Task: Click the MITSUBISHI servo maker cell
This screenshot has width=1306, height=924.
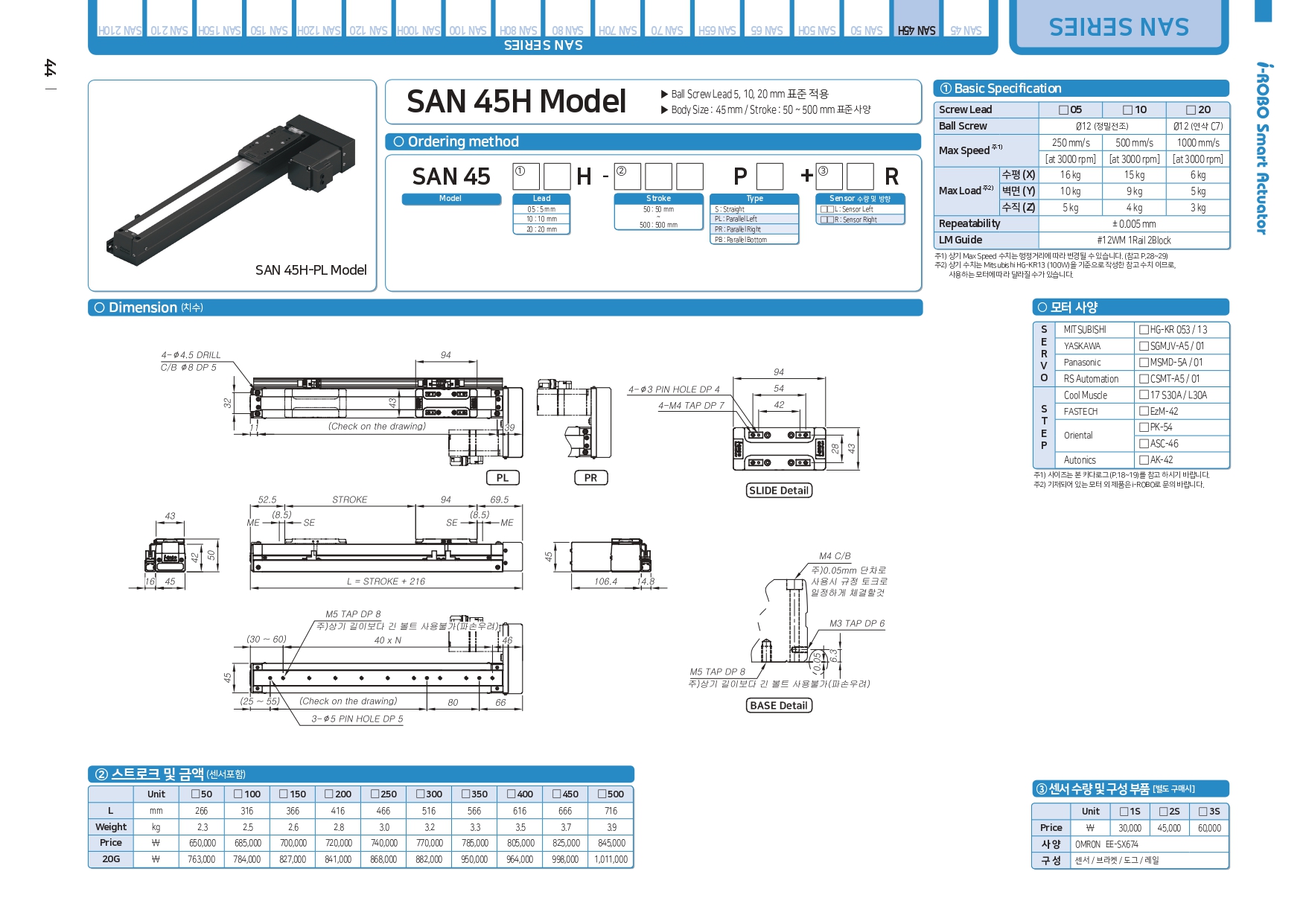Action: coord(1094,329)
